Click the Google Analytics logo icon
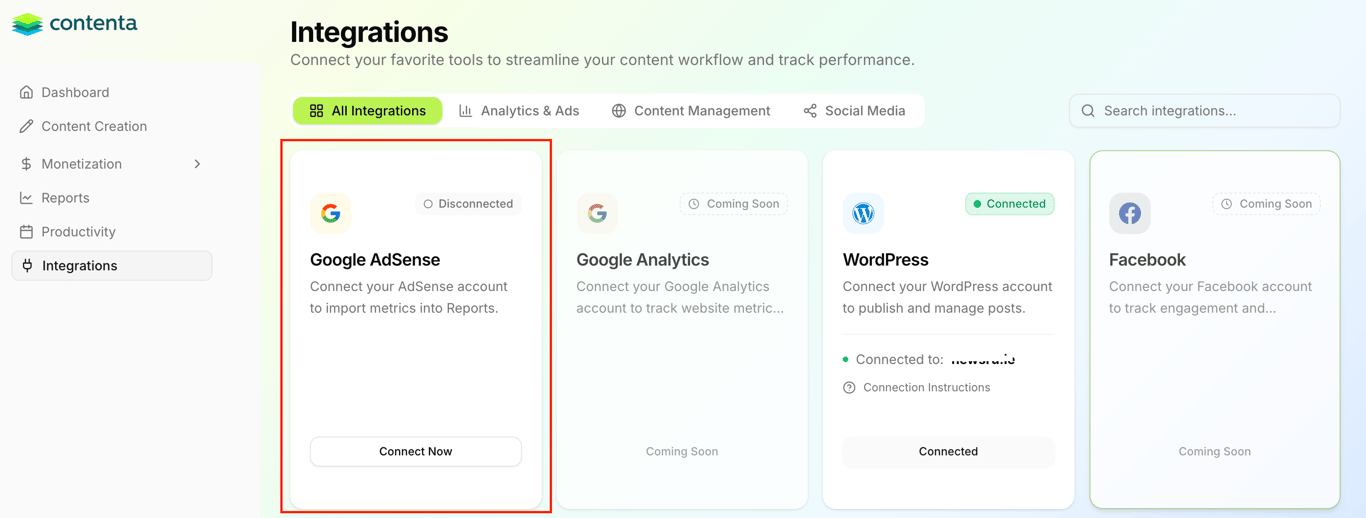Image resolution: width=1366 pixels, height=518 pixels. pyautogui.click(x=597, y=213)
